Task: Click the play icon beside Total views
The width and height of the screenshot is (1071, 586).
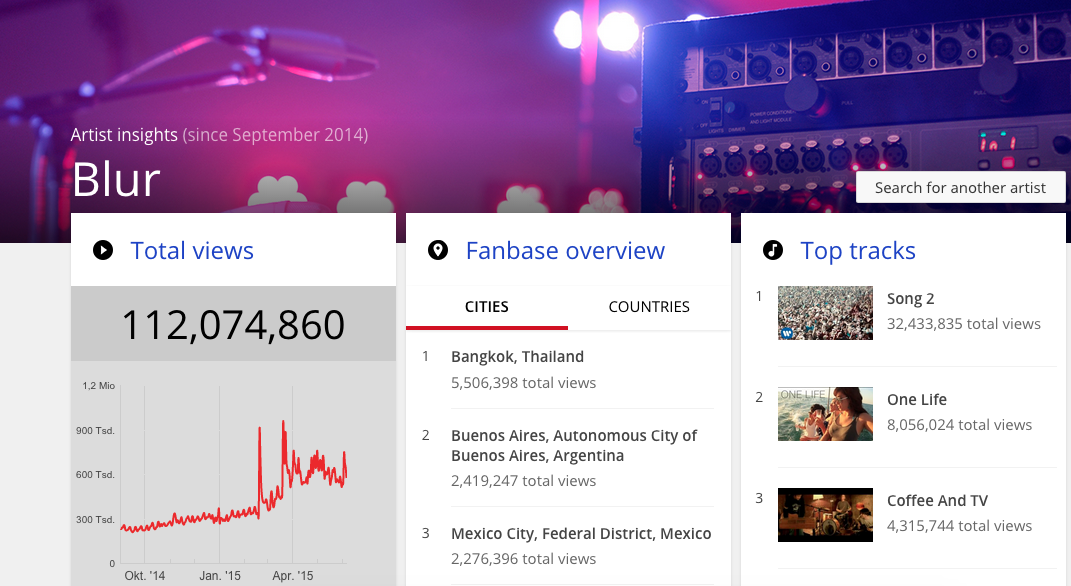Action: (102, 250)
